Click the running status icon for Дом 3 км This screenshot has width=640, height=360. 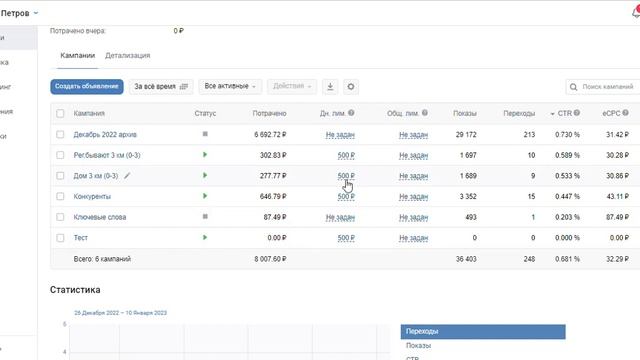(x=205, y=176)
